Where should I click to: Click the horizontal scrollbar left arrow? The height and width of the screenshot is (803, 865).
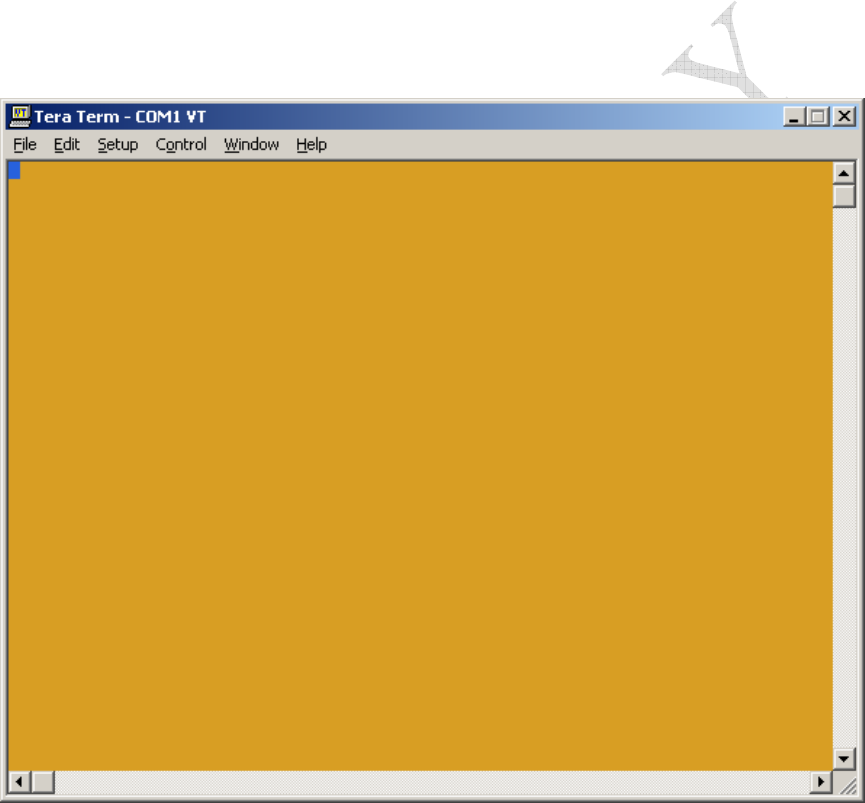click(x=19, y=781)
